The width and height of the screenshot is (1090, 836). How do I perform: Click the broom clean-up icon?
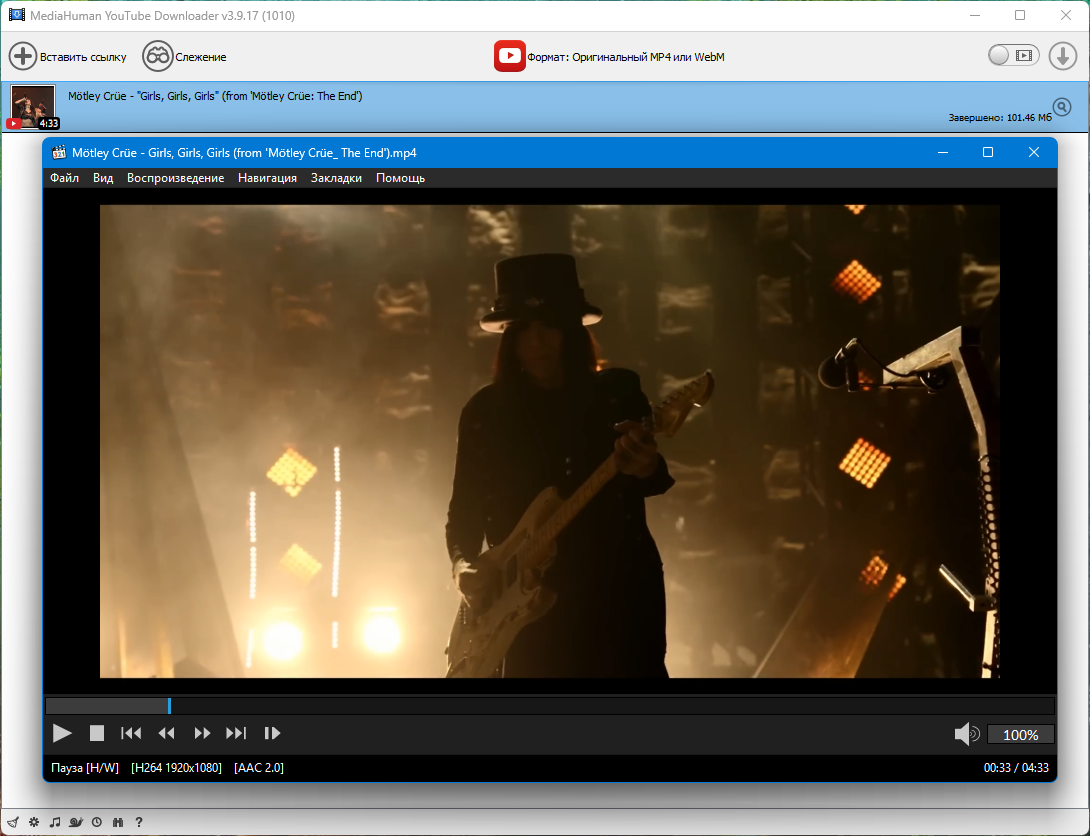point(12,822)
